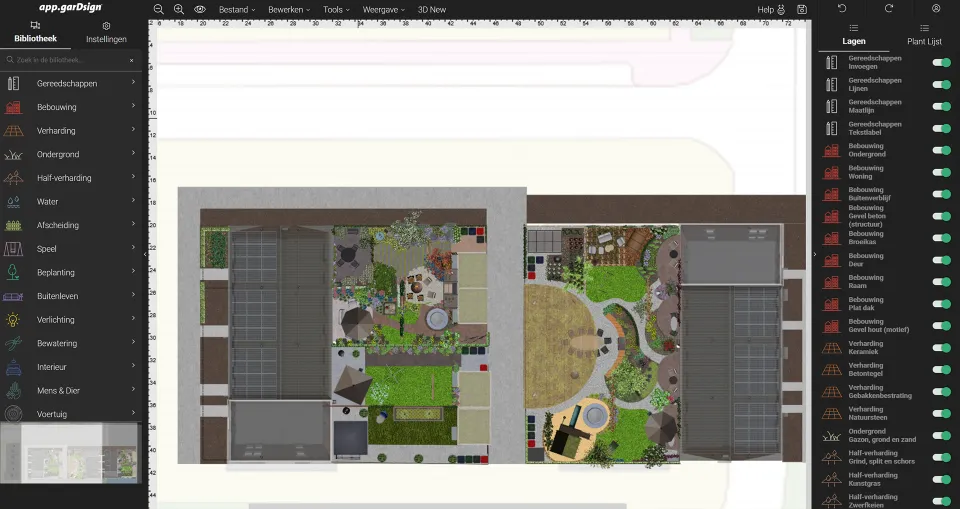This screenshot has height=509, width=960.
Task: Select the Half-verharding icon
Action: [13, 178]
